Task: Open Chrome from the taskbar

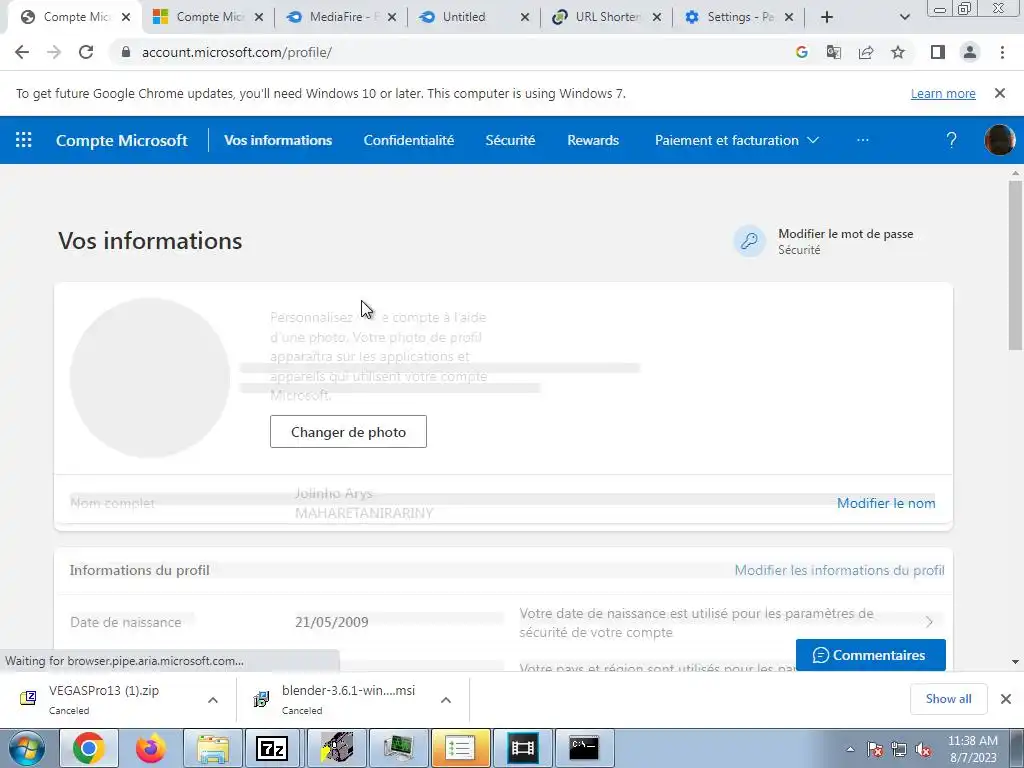Action: pyautogui.click(x=89, y=748)
